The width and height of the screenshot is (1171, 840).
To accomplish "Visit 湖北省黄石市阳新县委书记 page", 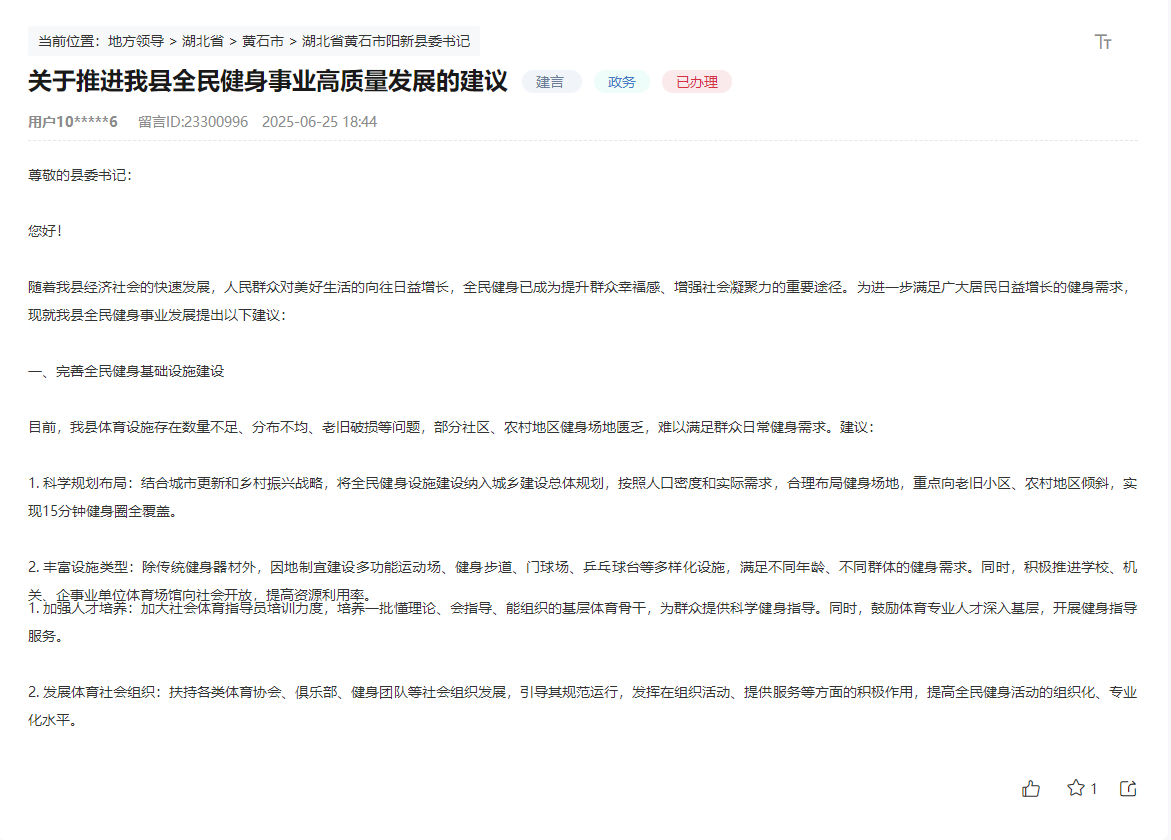I will click(385, 41).
